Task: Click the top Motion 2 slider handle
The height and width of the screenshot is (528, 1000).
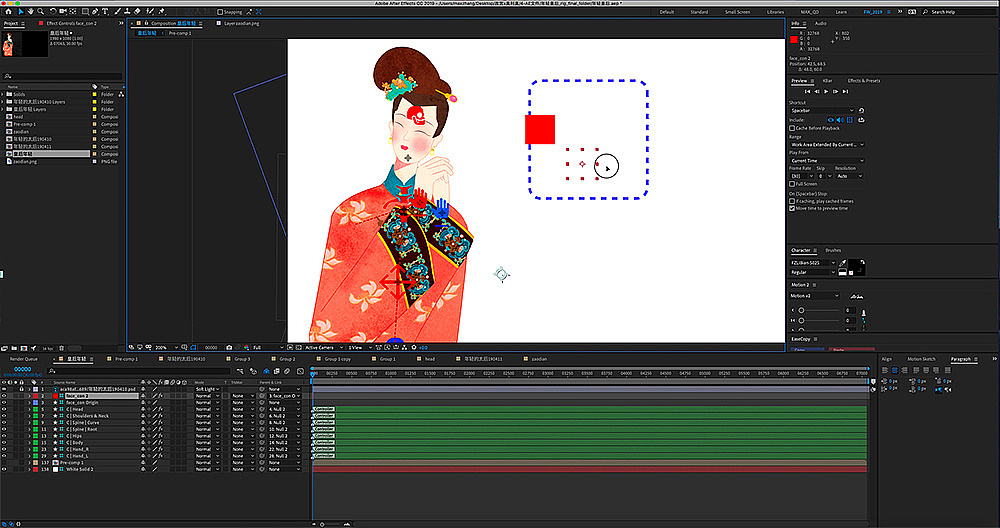Action: (802, 310)
